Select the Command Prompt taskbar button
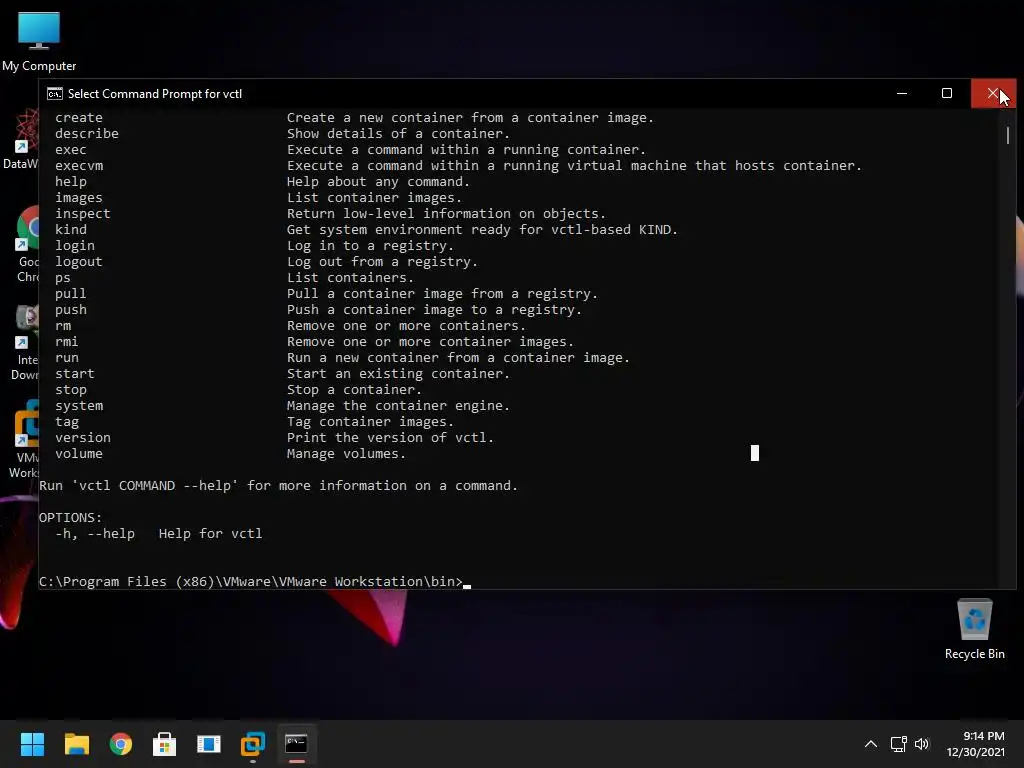 click(296, 744)
